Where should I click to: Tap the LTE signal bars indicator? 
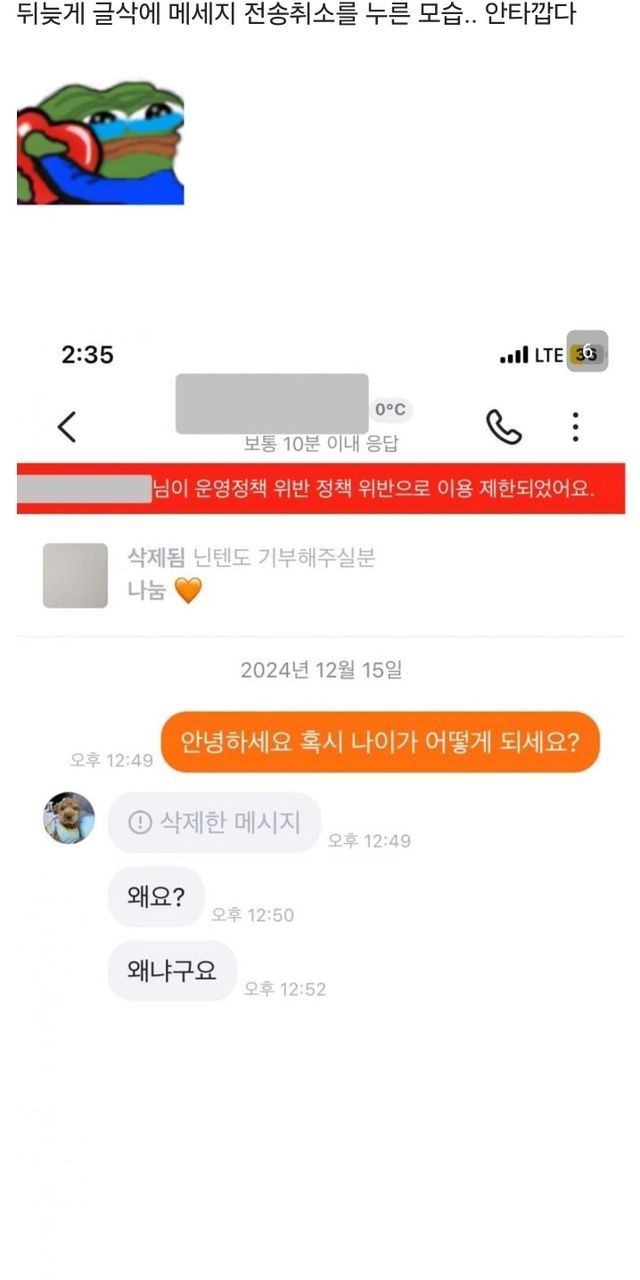[514, 355]
